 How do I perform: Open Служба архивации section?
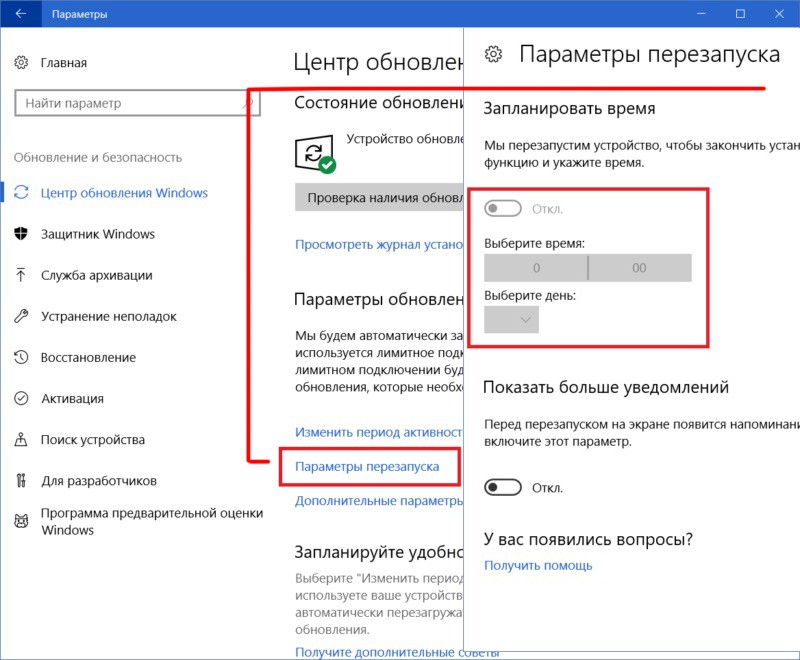(97, 275)
